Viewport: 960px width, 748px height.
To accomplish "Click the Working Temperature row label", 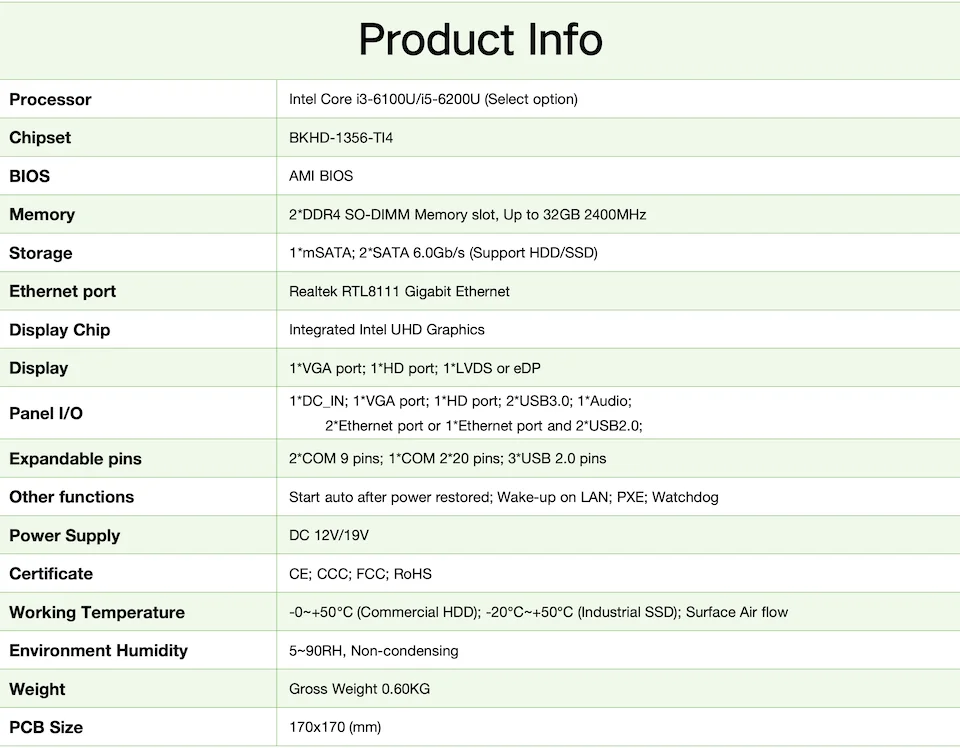I will point(97,612).
